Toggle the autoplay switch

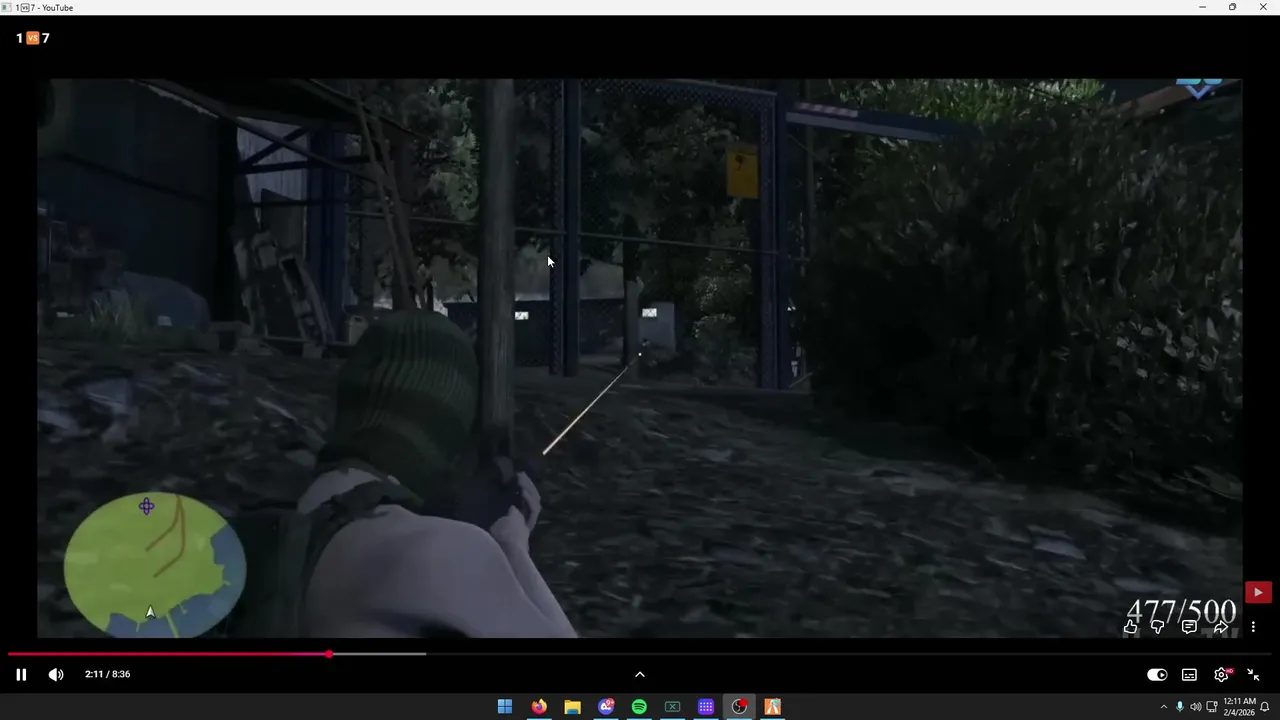click(1157, 675)
